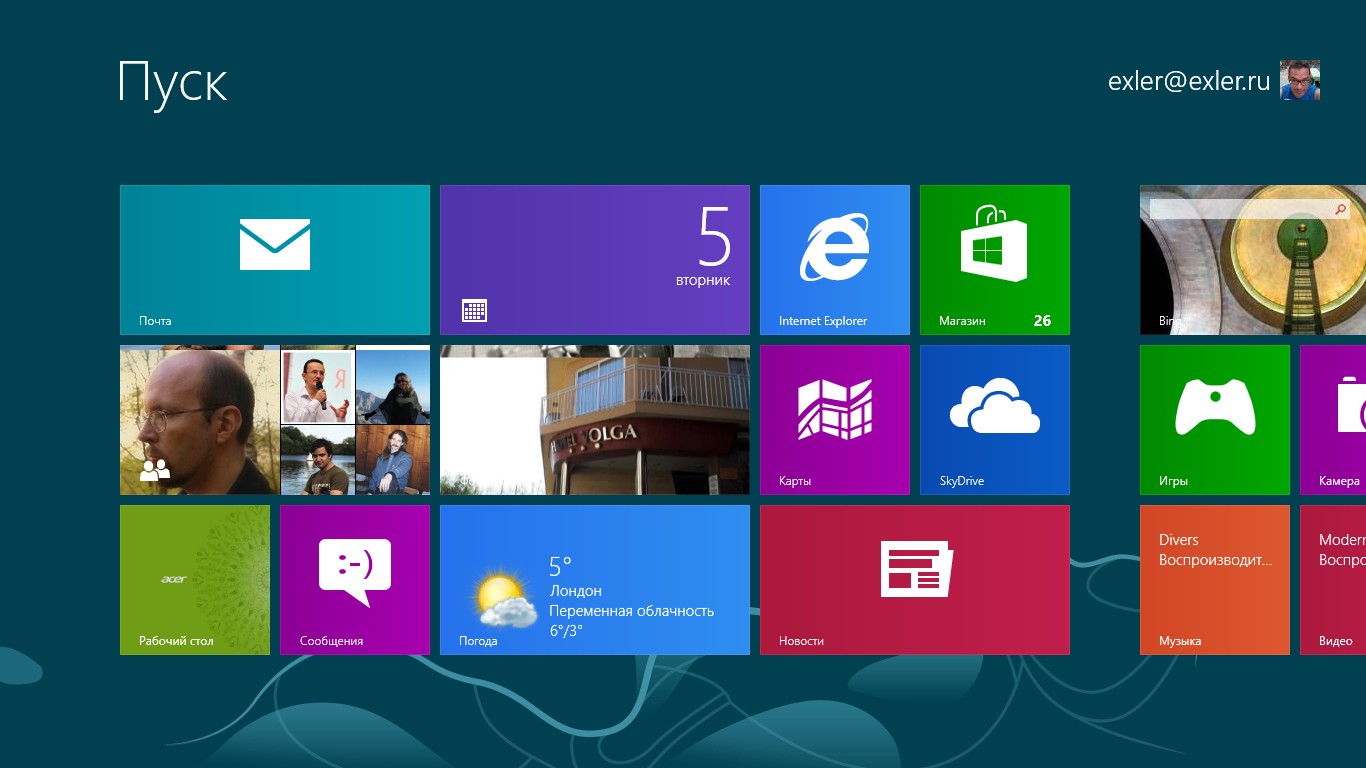Open the Calendar tile showing вторник 5
The height and width of the screenshot is (768, 1366).
595,260
